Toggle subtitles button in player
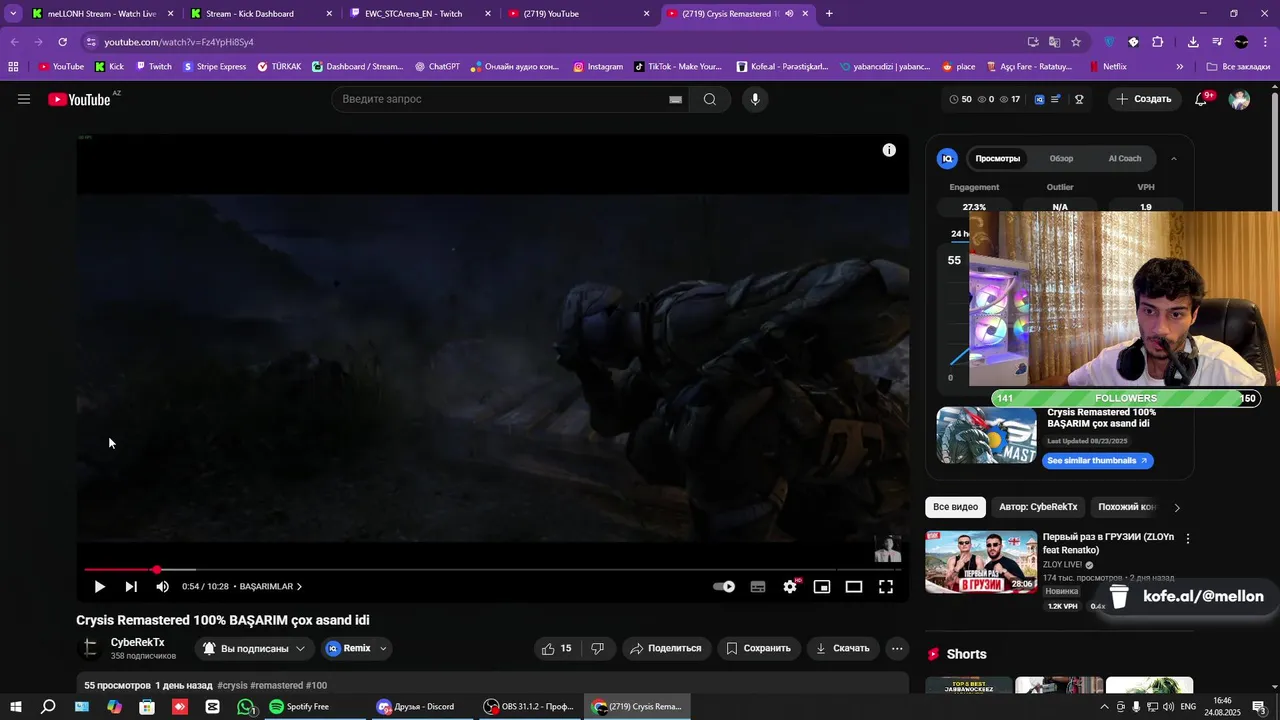This screenshot has width=1280, height=720. pyautogui.click(x=758, y=587)
